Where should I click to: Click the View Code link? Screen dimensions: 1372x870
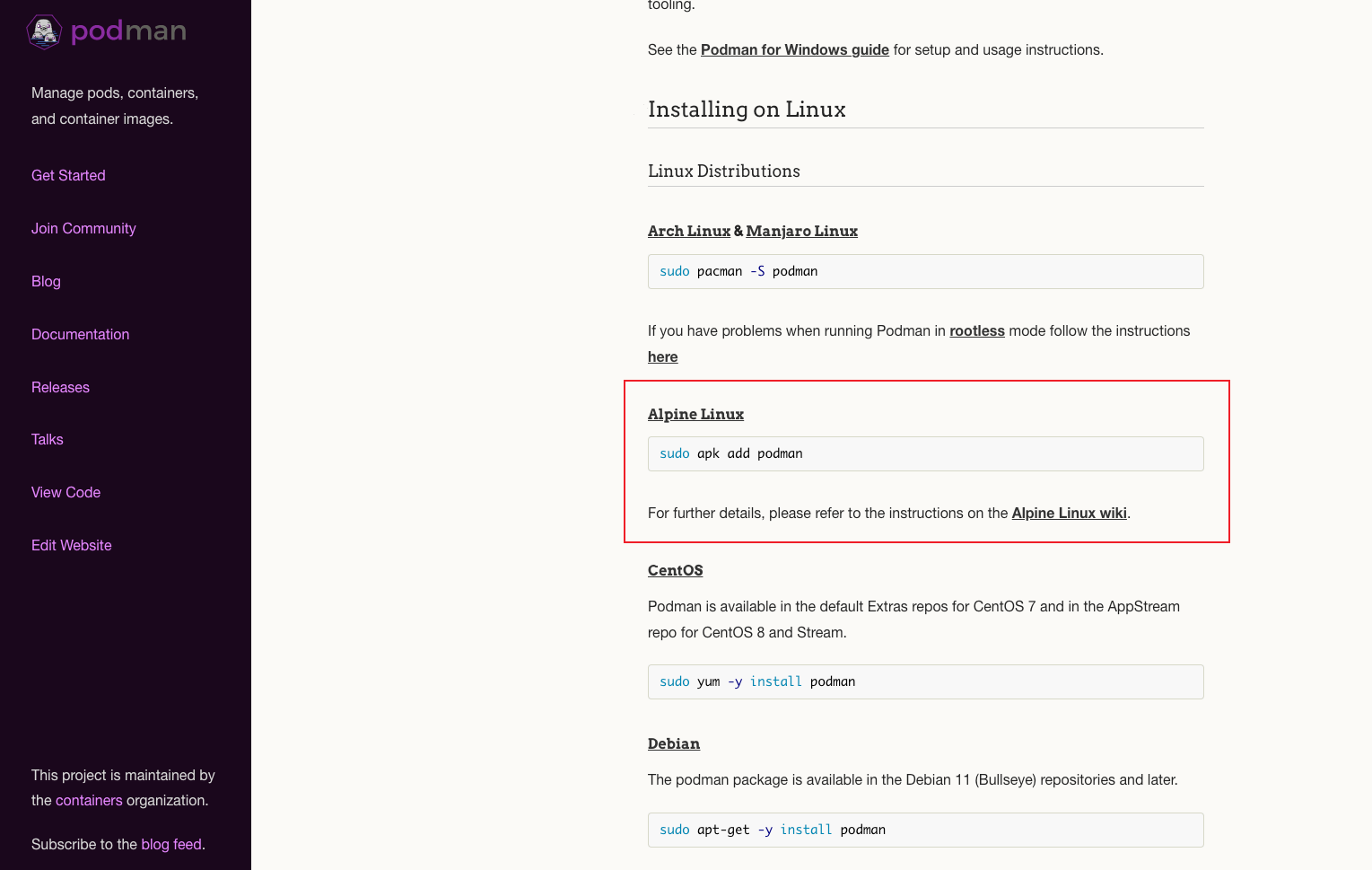[x=66, y=492]
